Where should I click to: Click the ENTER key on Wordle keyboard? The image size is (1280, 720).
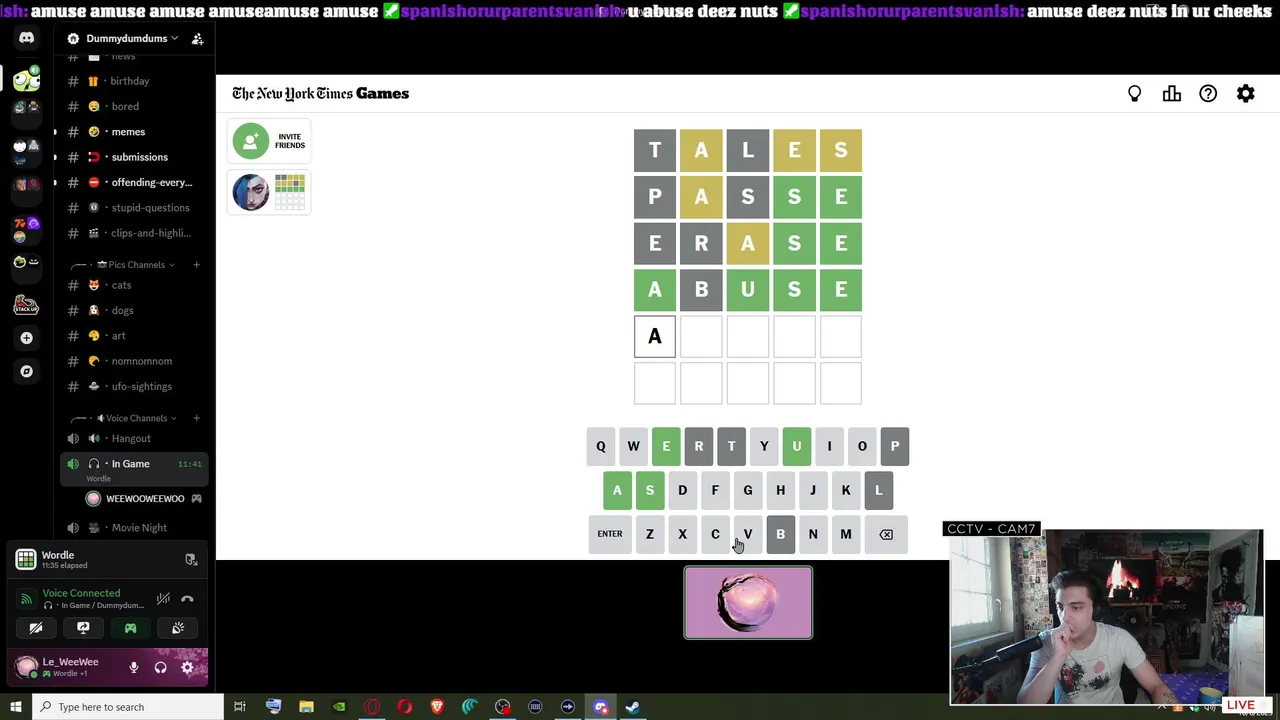point(609,534)
